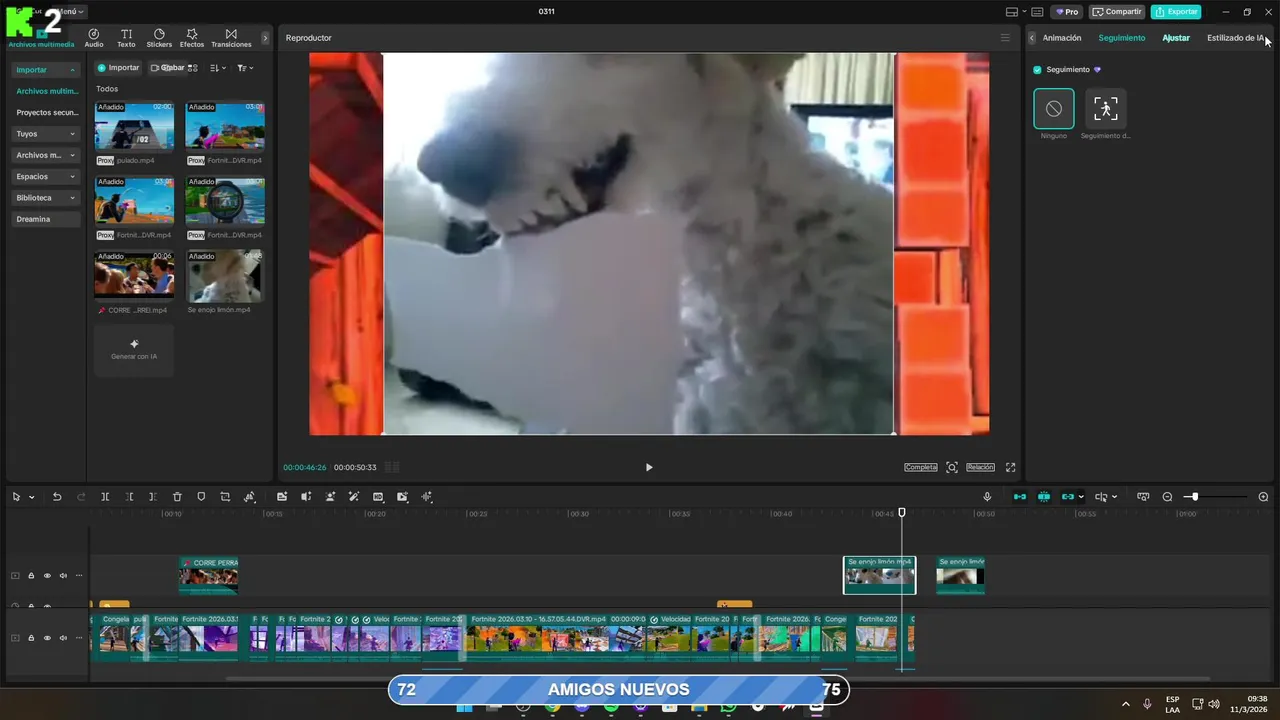Viewport: 1280px width, 720px height.
Task: Toggle lock on the top track
Action: (x=31, y=576)
